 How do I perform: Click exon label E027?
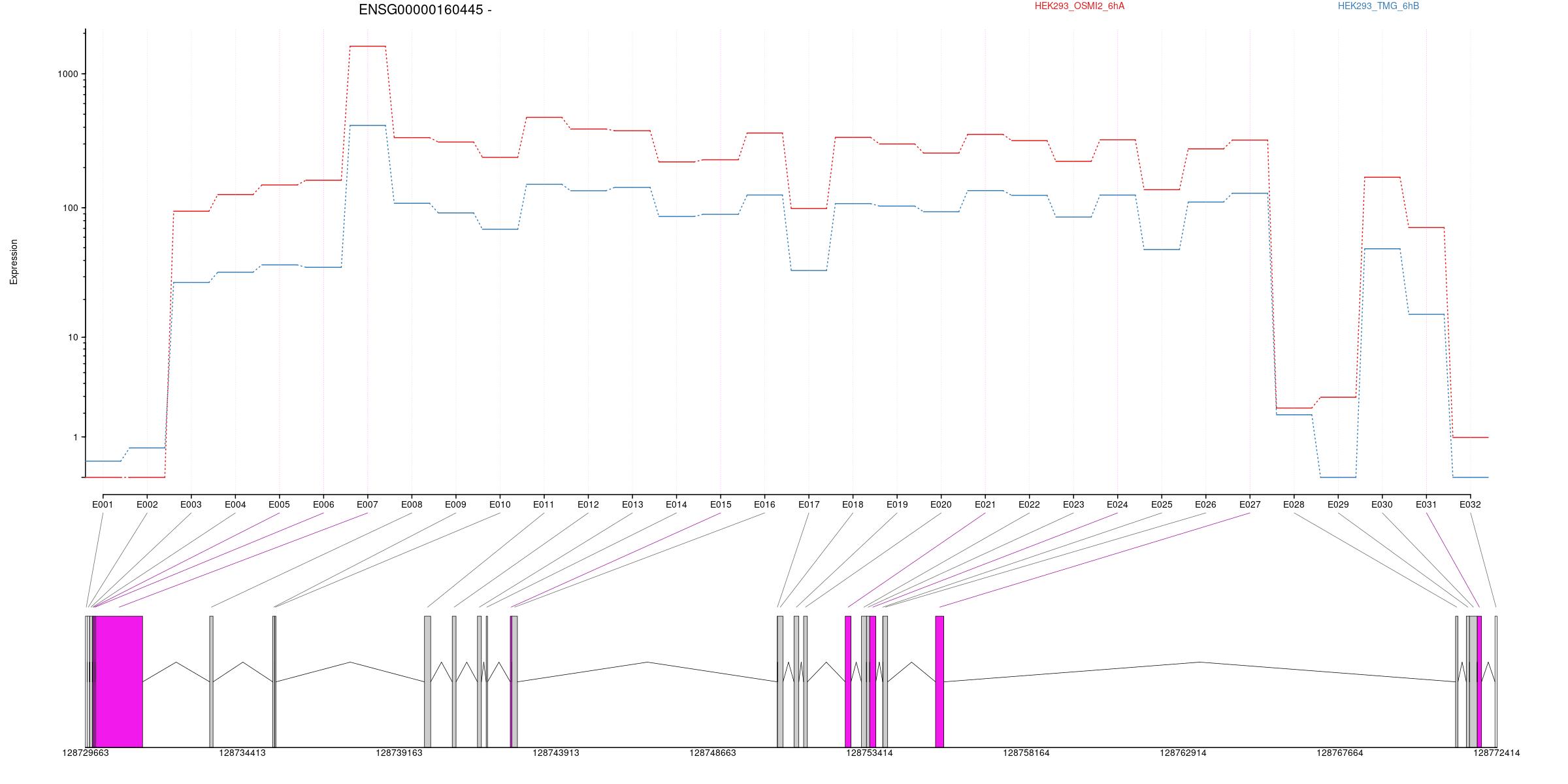click(1250, 504)
